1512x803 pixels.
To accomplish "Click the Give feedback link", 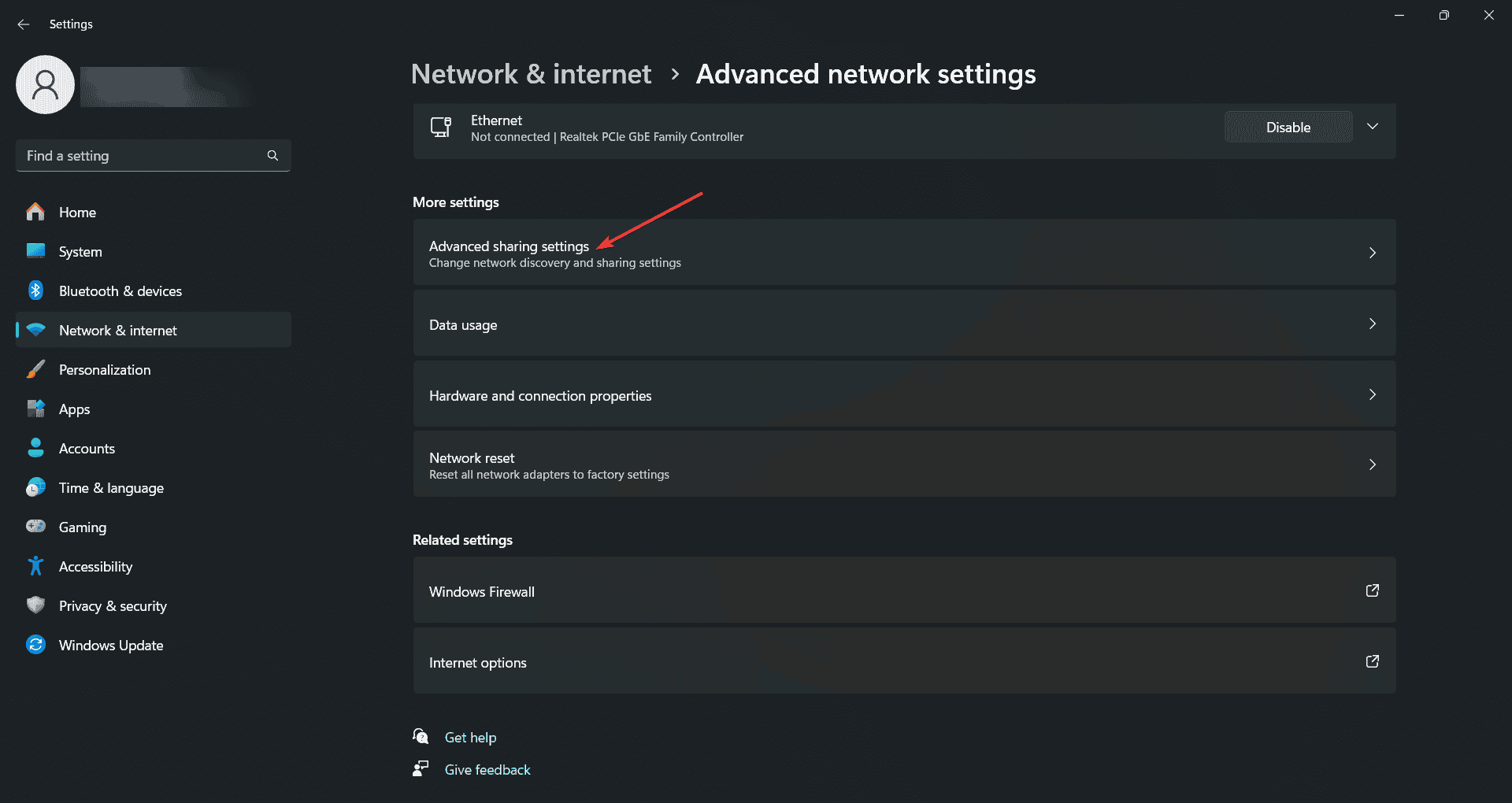I will coord(487,770).
